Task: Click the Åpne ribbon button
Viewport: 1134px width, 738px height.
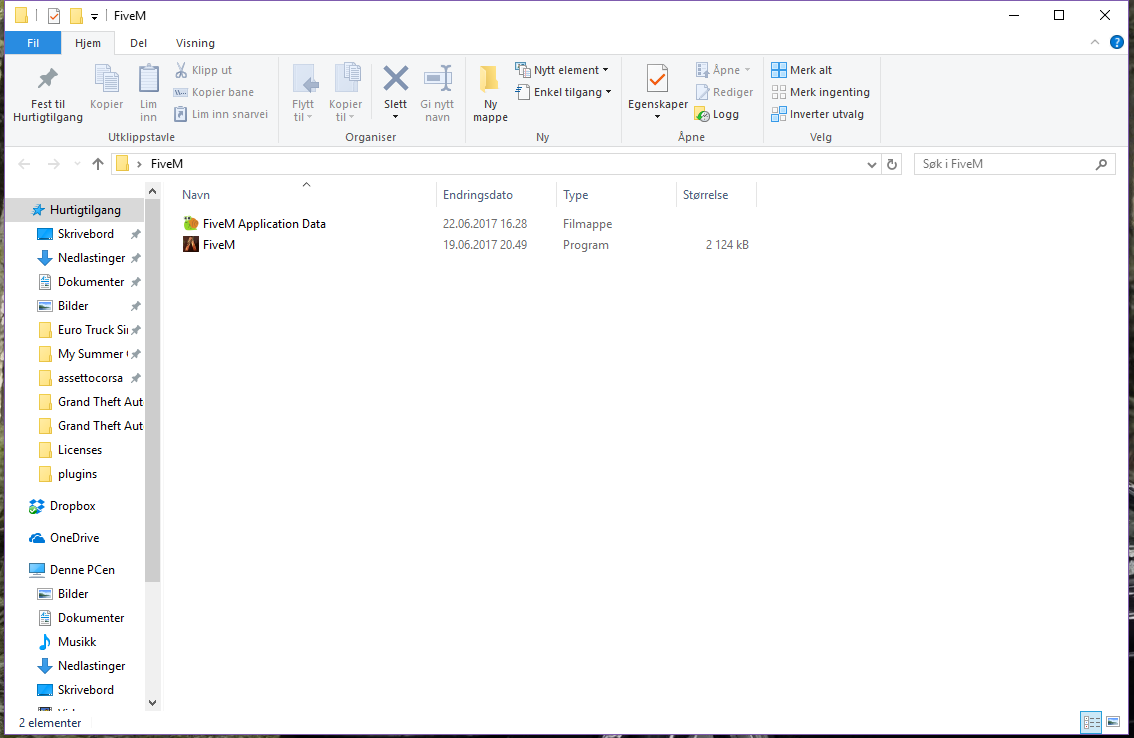Action: tap(723, 70)
